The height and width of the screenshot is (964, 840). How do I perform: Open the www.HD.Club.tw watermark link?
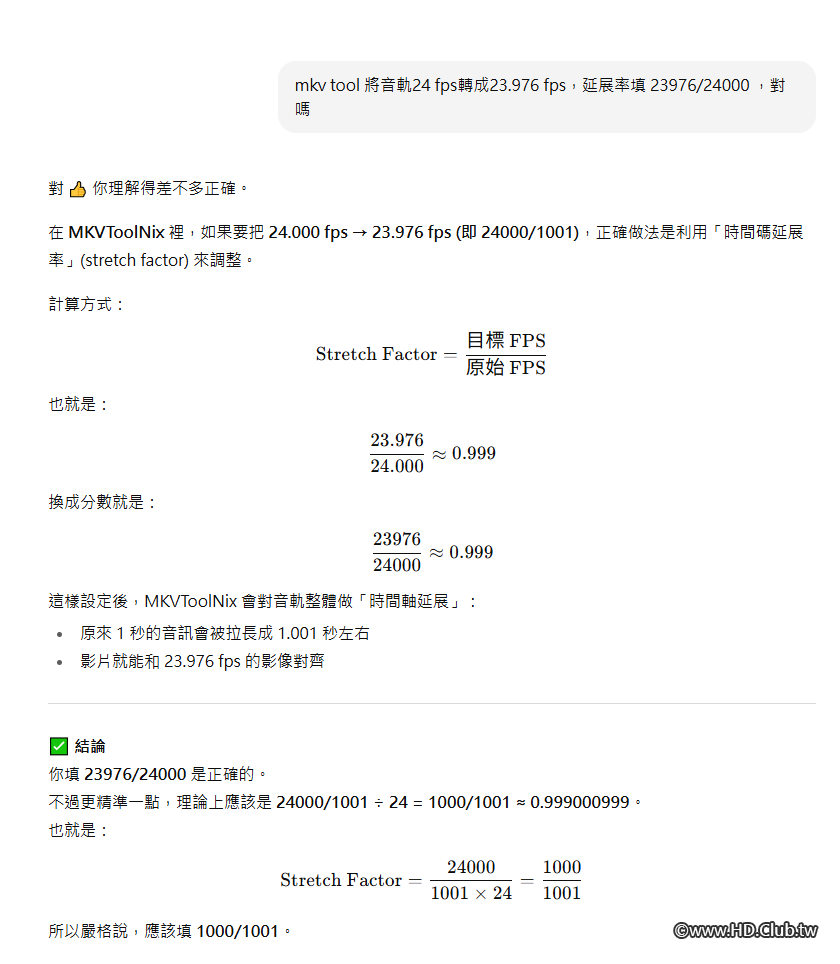point(753,931)
